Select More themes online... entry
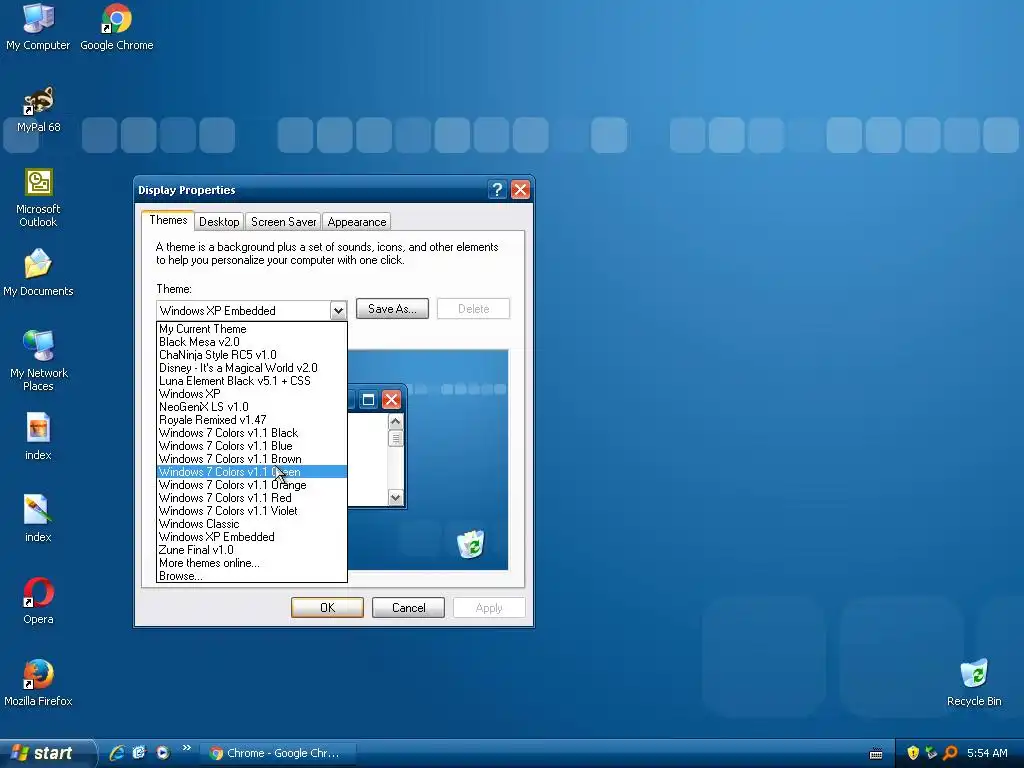 pos(251,563)
